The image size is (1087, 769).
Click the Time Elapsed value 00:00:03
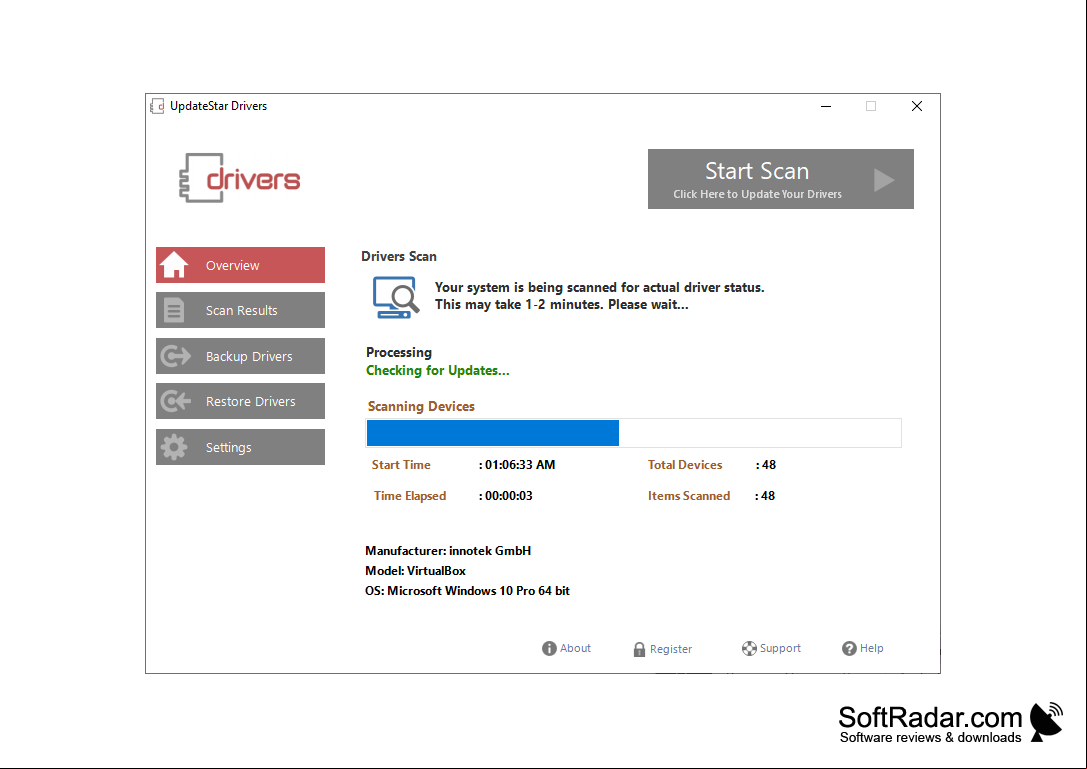pos(508,496)
